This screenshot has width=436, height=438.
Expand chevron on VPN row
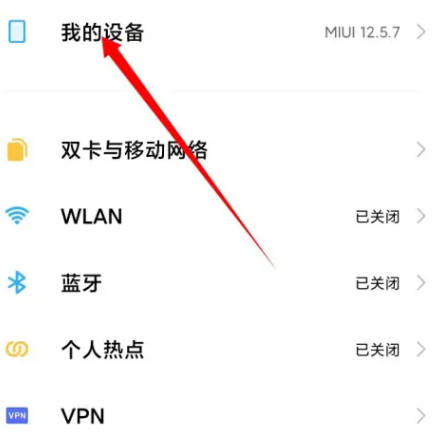[421, 416]
